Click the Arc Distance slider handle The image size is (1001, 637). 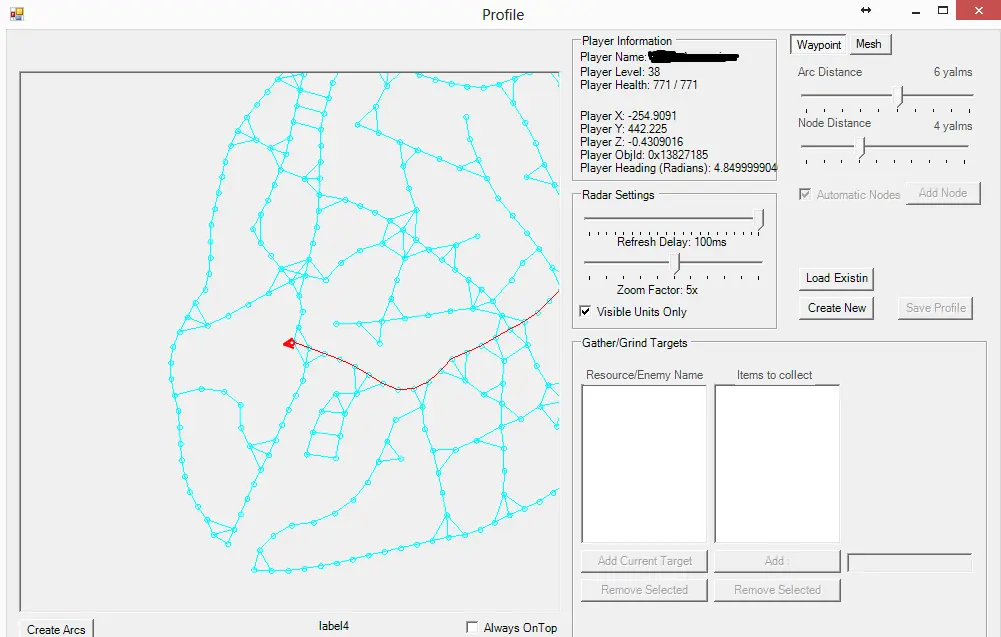tap(900, 96)
